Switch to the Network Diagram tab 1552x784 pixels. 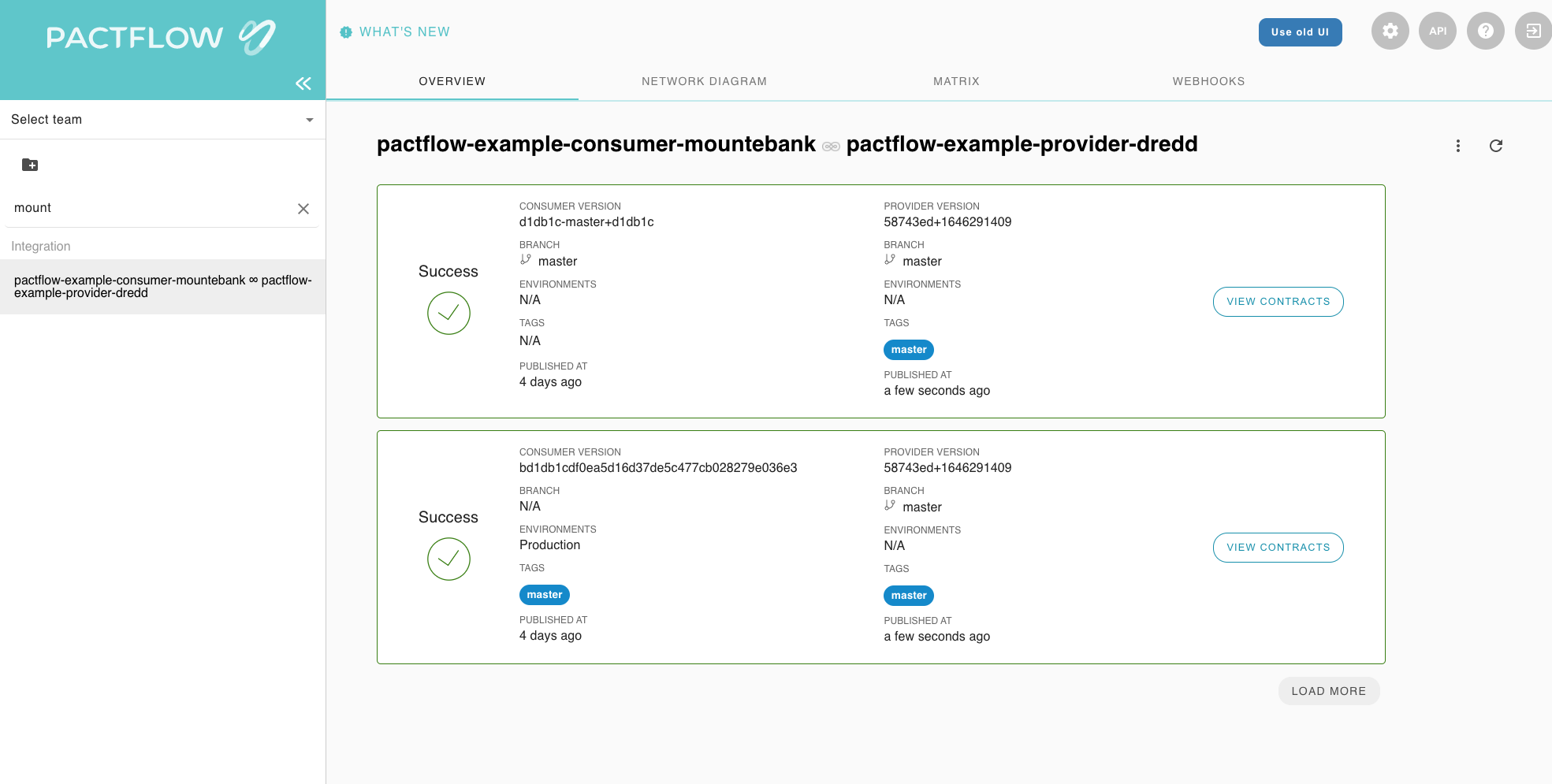pyautogui.click(x=703, y=81)
